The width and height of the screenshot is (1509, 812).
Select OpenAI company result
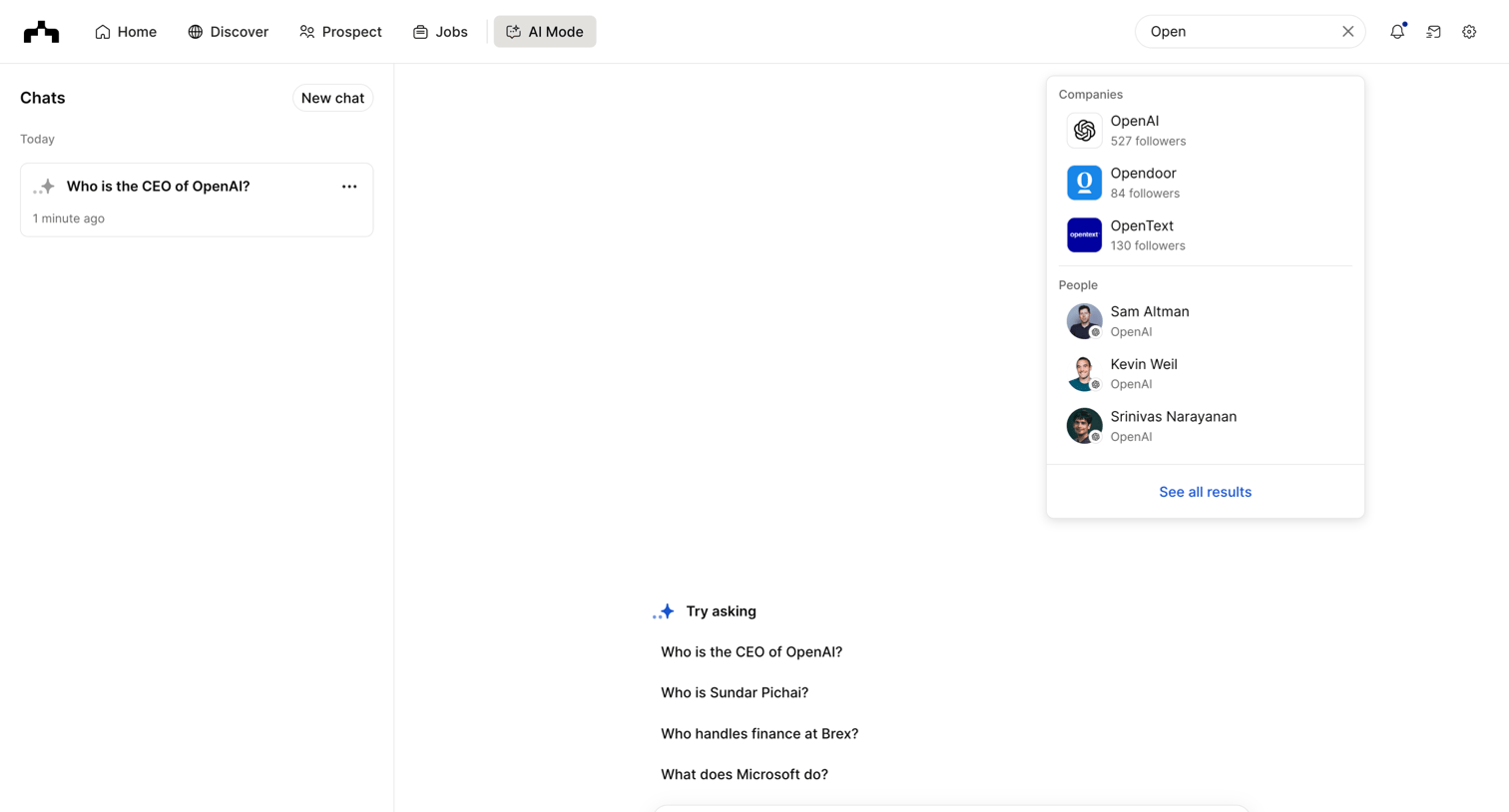coord(1205,131)
